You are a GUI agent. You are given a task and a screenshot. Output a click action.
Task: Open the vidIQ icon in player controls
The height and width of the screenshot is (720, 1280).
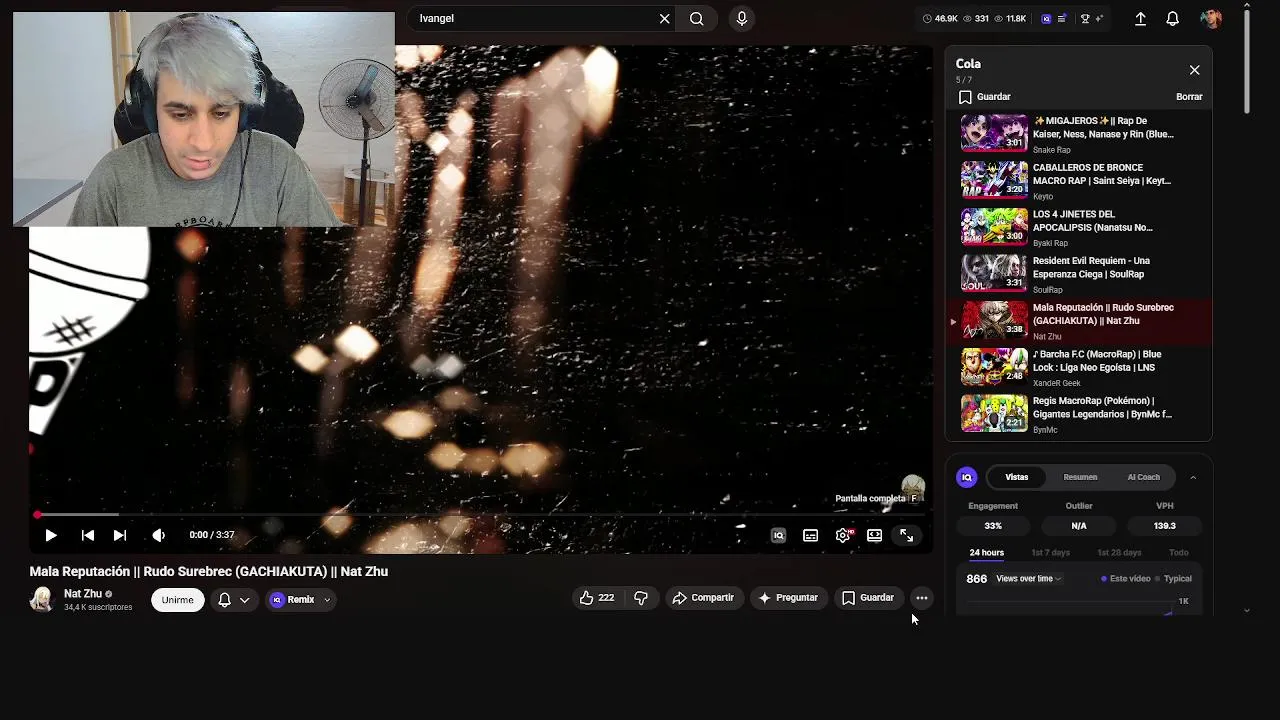(x=778, y=535)
